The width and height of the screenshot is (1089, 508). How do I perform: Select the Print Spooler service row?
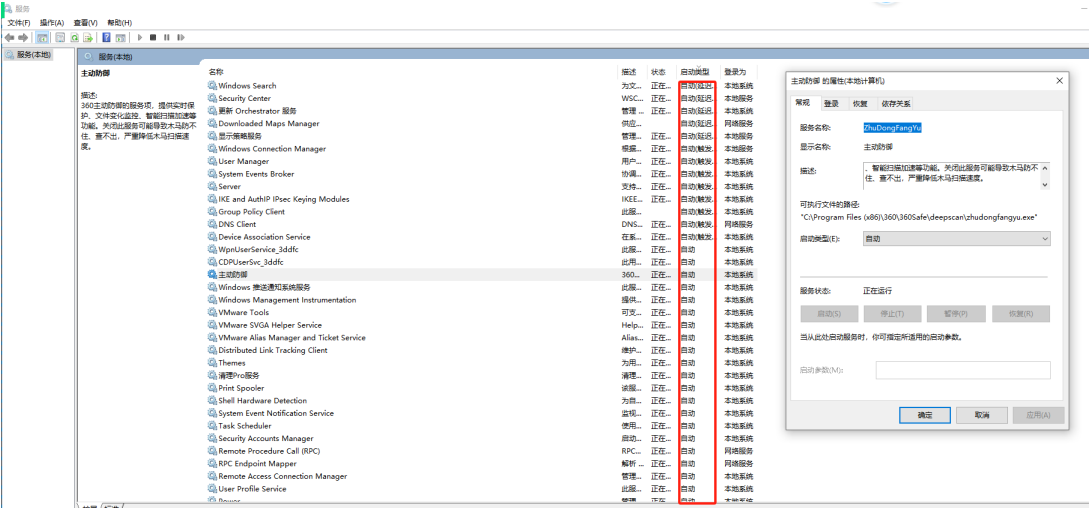[483, 388]
